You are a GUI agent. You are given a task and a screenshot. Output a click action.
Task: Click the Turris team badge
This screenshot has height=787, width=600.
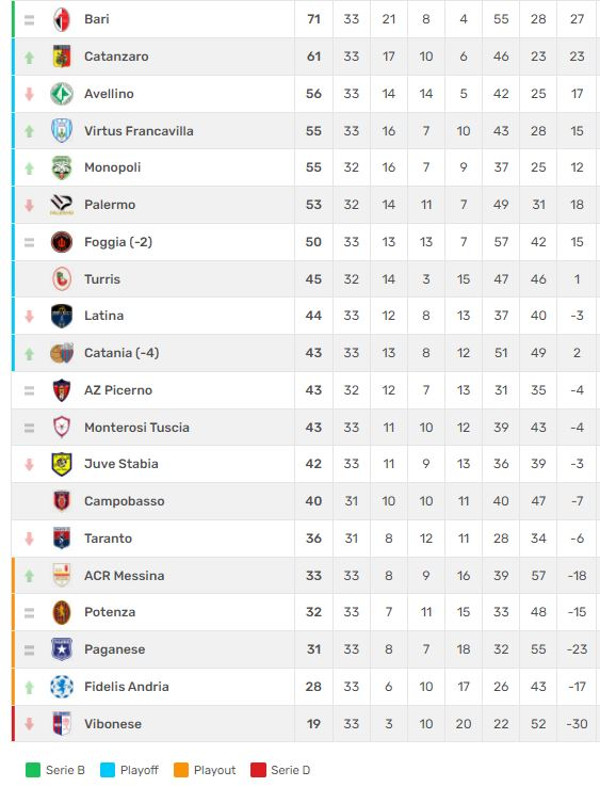pyautogui.click(x=62, y=279)
